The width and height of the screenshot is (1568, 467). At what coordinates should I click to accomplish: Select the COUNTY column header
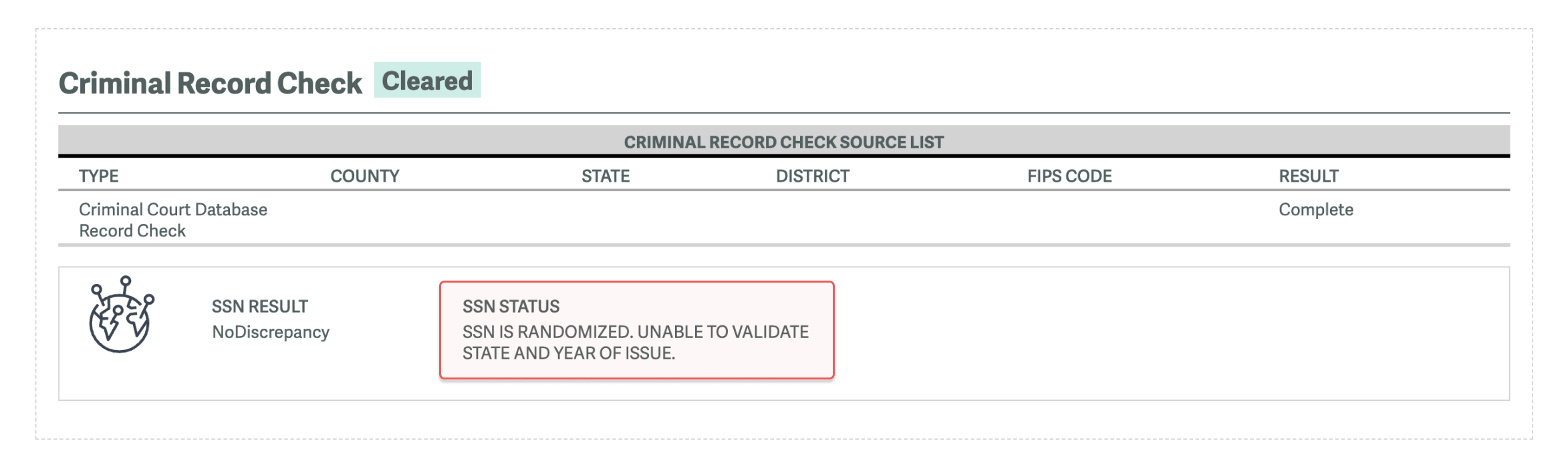click(364, 176)
